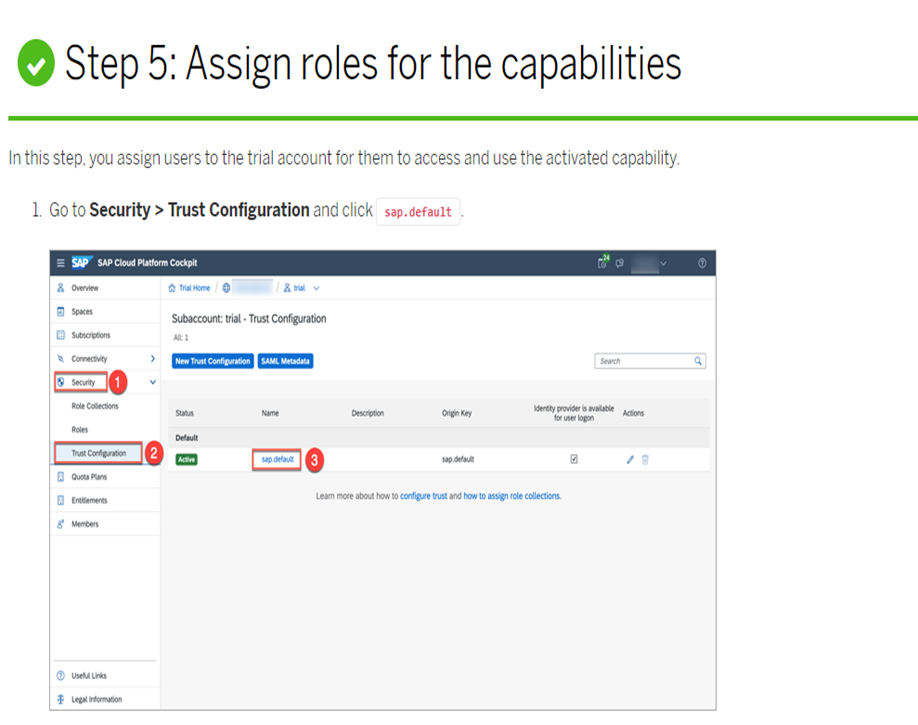This screenshot has width=918, height=725.
Task: Click the hamburger menu beside the SAP logo
Action: [x=60, y=262]
